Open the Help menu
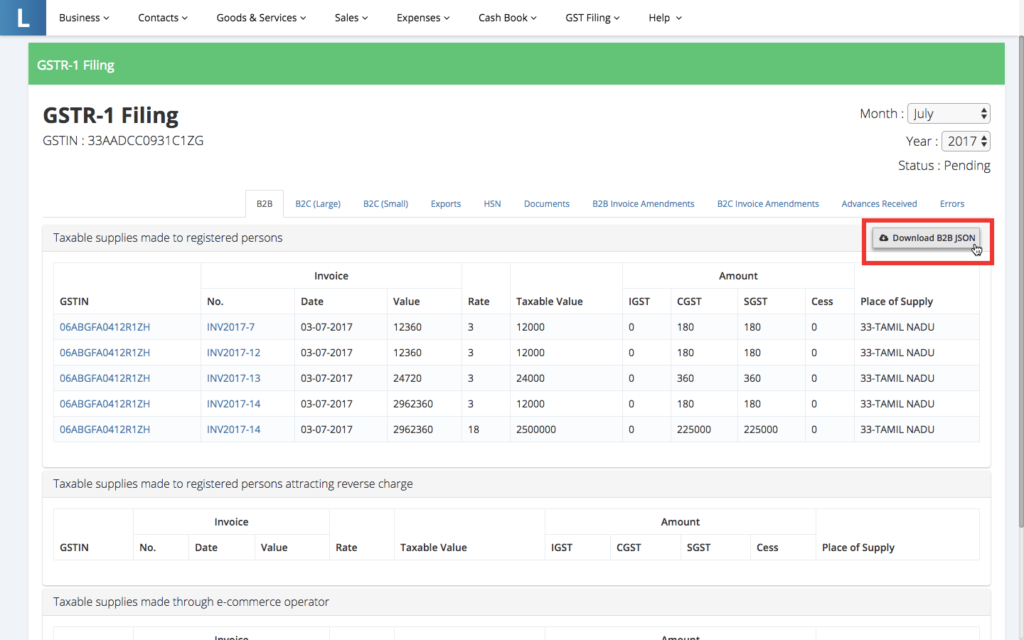Viewport: 1024px width, 640px height. coord(665,18)
